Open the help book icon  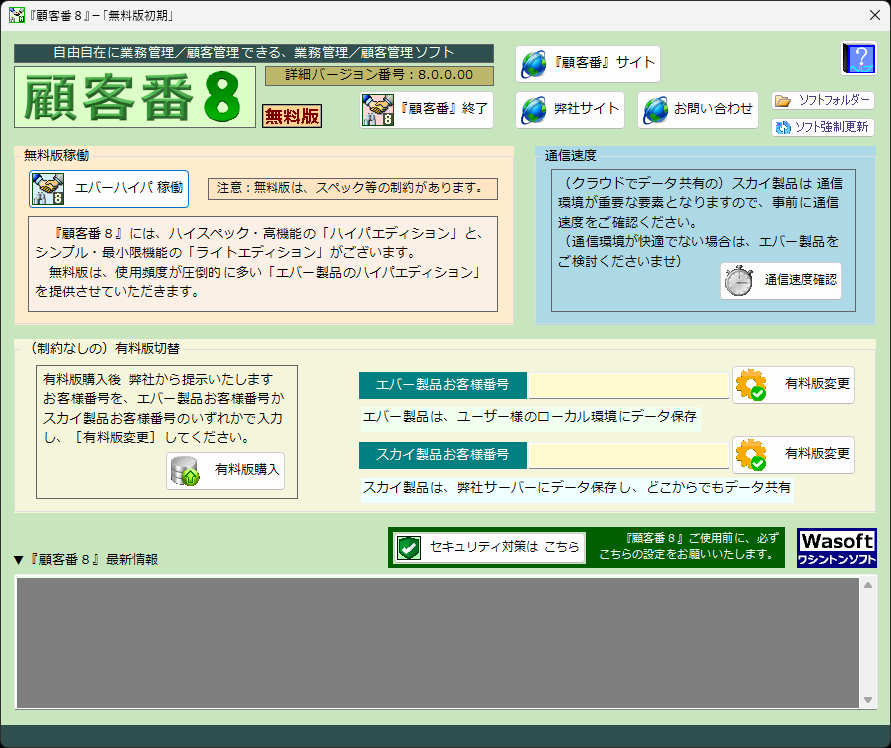point(859,58)
